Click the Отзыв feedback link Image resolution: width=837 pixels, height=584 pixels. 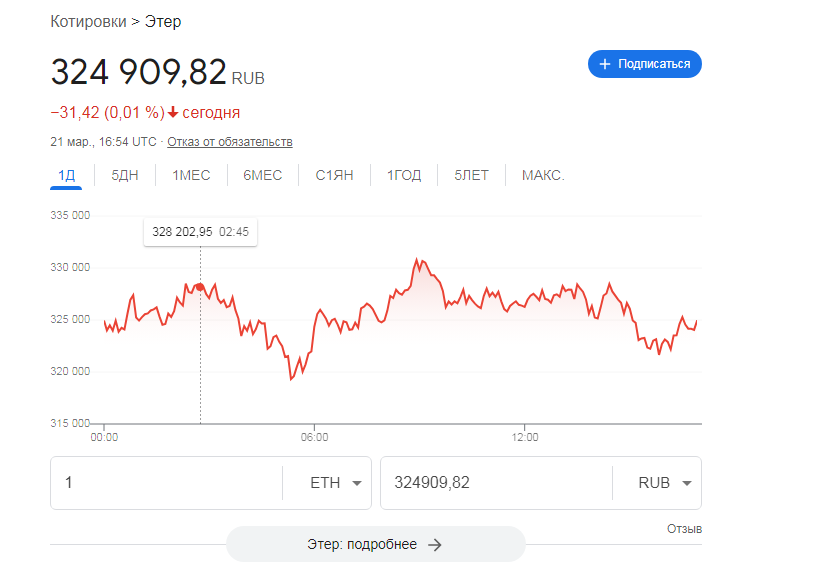tap(684, 528)
